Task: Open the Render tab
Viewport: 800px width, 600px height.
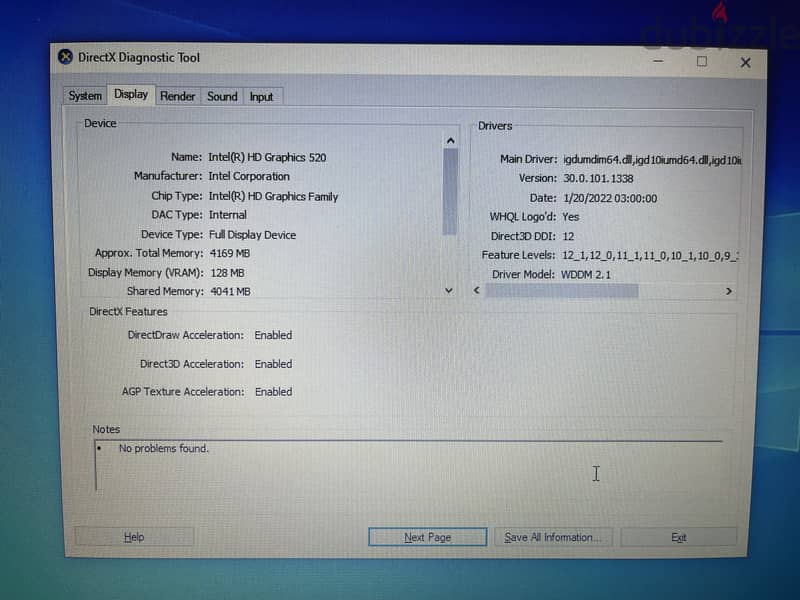Action: tap(178, 96)
